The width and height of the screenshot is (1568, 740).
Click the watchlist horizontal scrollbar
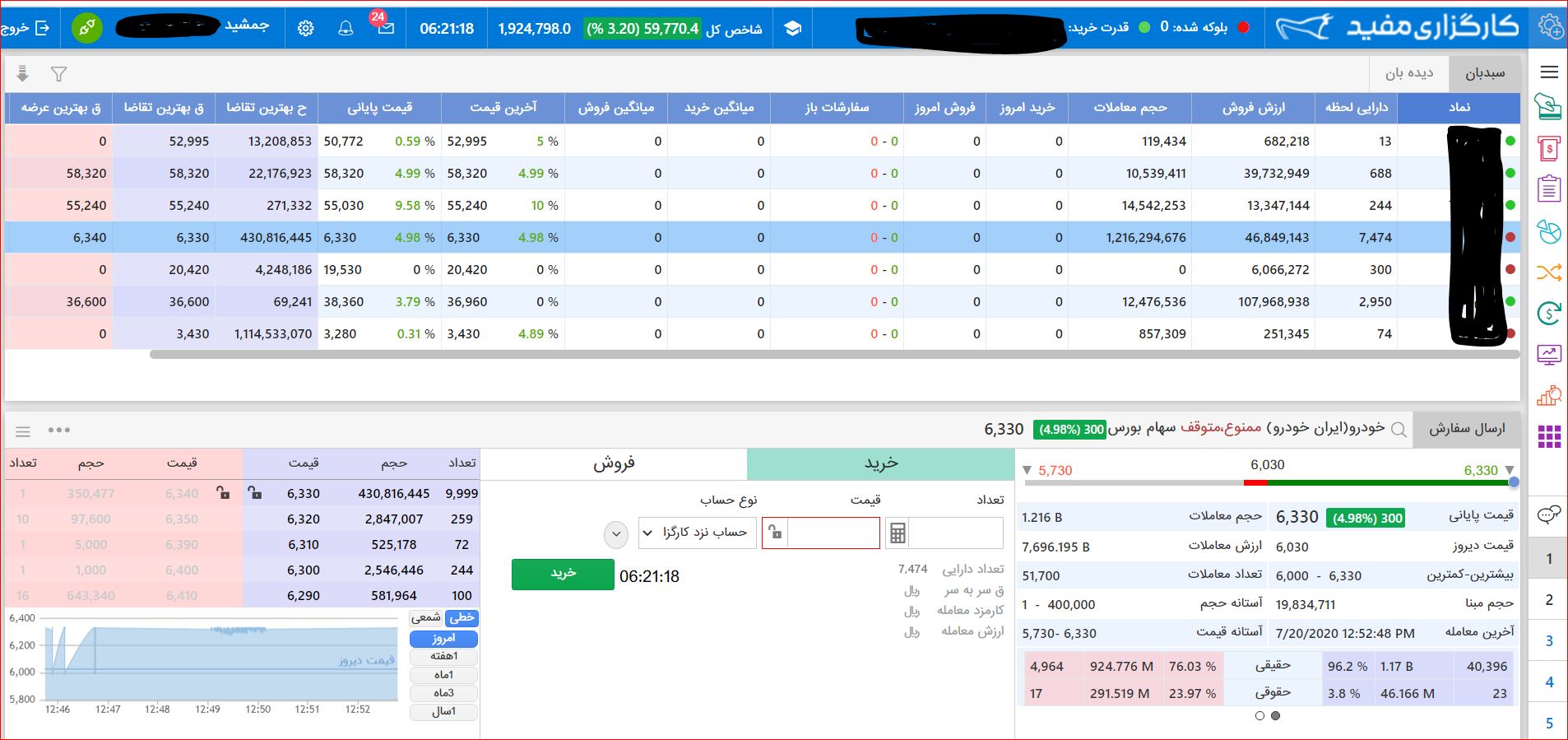[834, 355]
